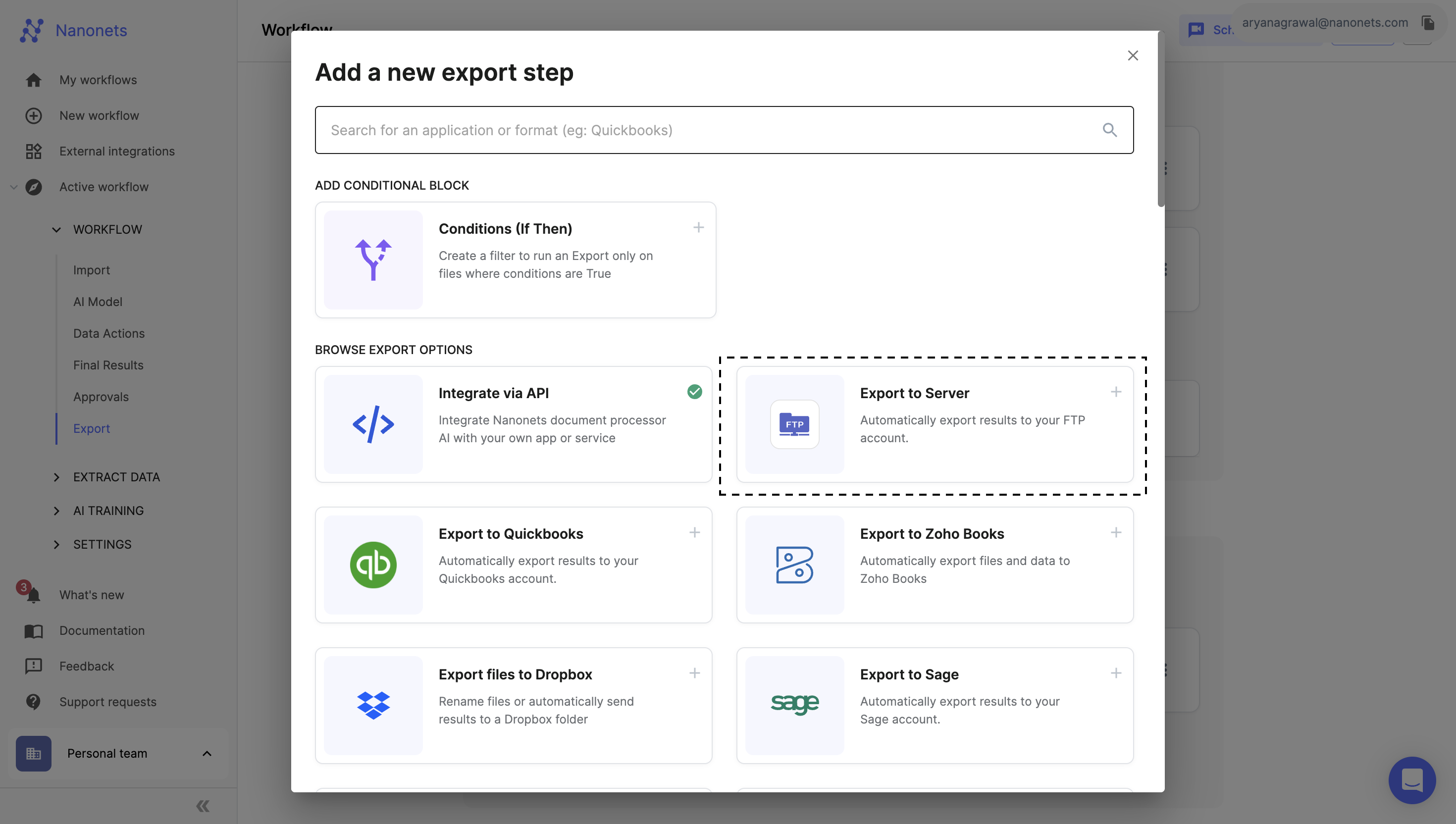Select the Export to Zoho Books title
1456x824 pixels.
click(x=932, y=534)
